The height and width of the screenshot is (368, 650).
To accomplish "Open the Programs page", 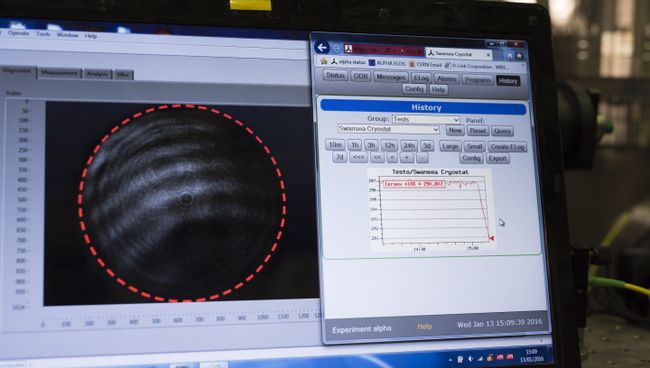I will 477,80.
